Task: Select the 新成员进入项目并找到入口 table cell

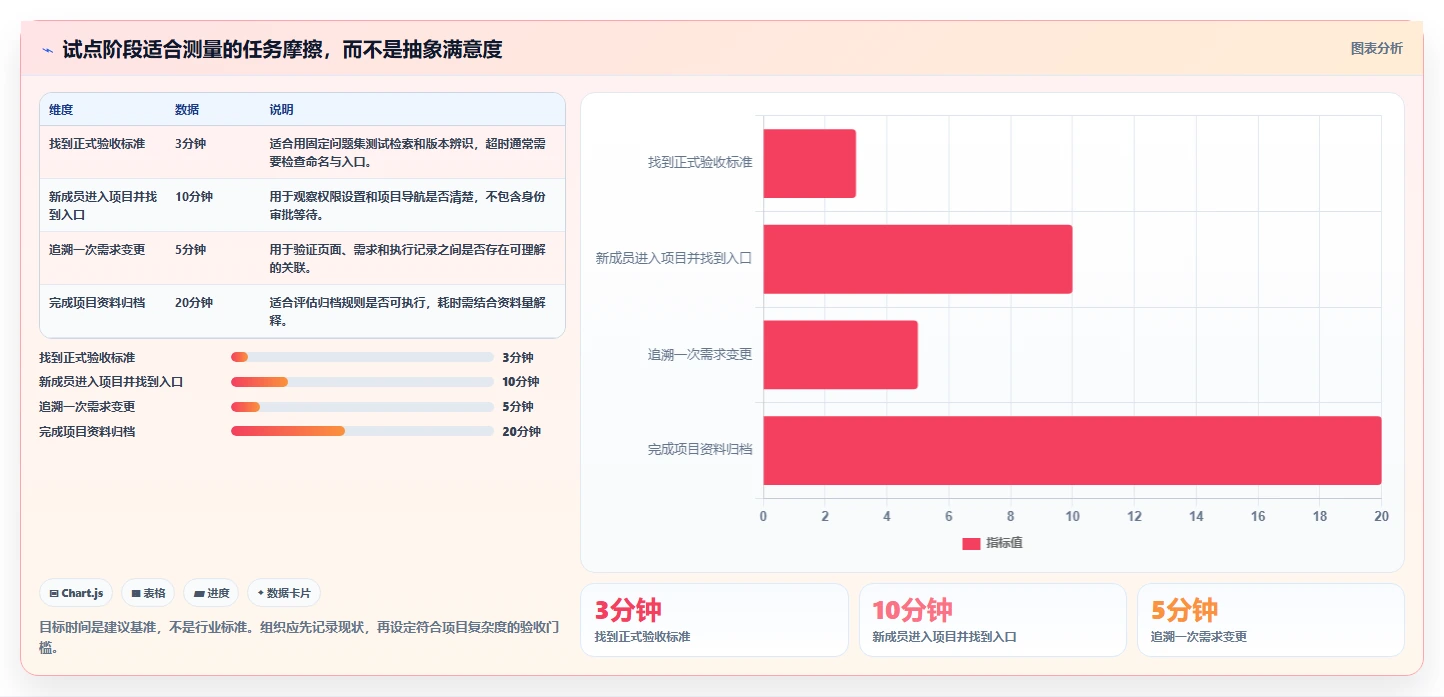Action: (x=103, y=205)
